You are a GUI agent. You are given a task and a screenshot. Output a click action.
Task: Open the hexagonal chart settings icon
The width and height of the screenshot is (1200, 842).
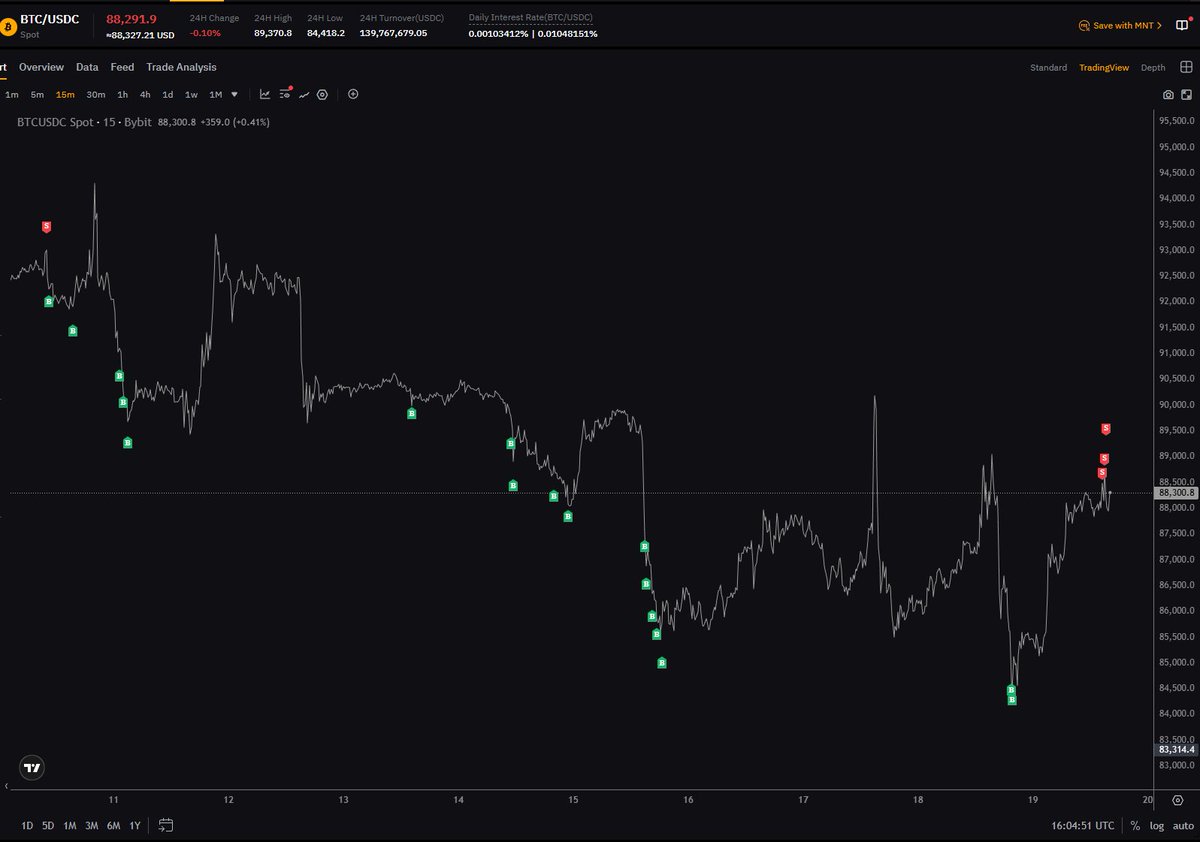pos(322,94)
